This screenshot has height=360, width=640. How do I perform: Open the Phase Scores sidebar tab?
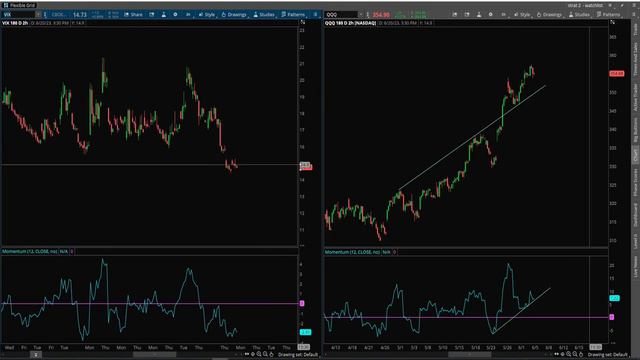tap(636, 183)
